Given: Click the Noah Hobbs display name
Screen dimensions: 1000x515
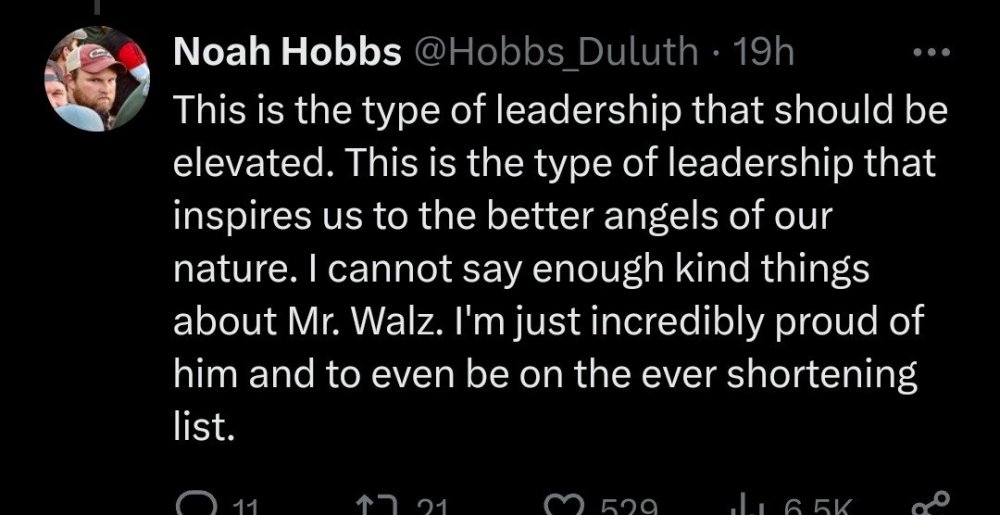Looking at the screenshot, I should (287, 53).
